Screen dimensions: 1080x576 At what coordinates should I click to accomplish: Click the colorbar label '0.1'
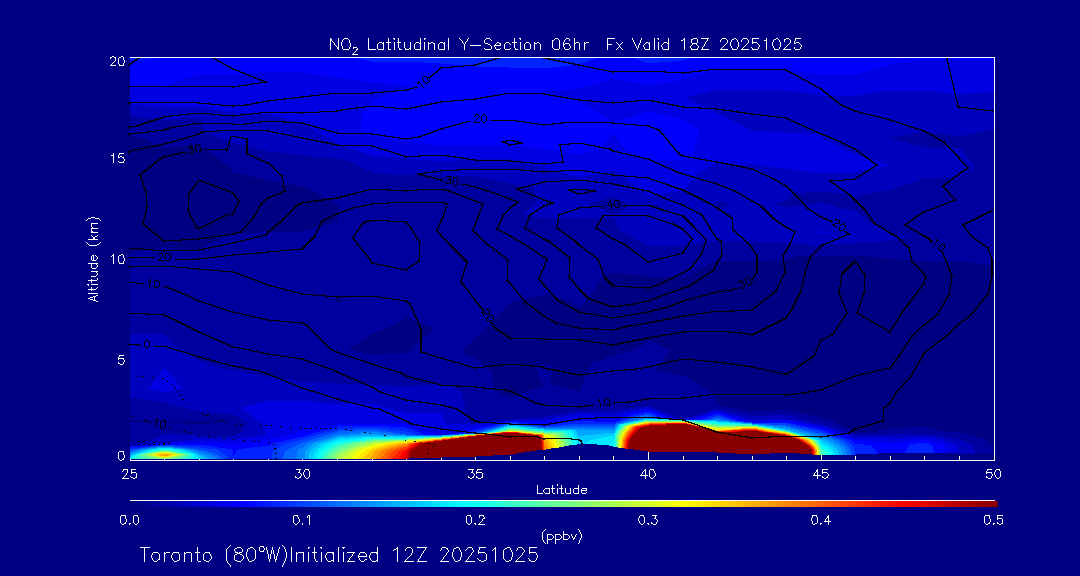click(302, 521)
